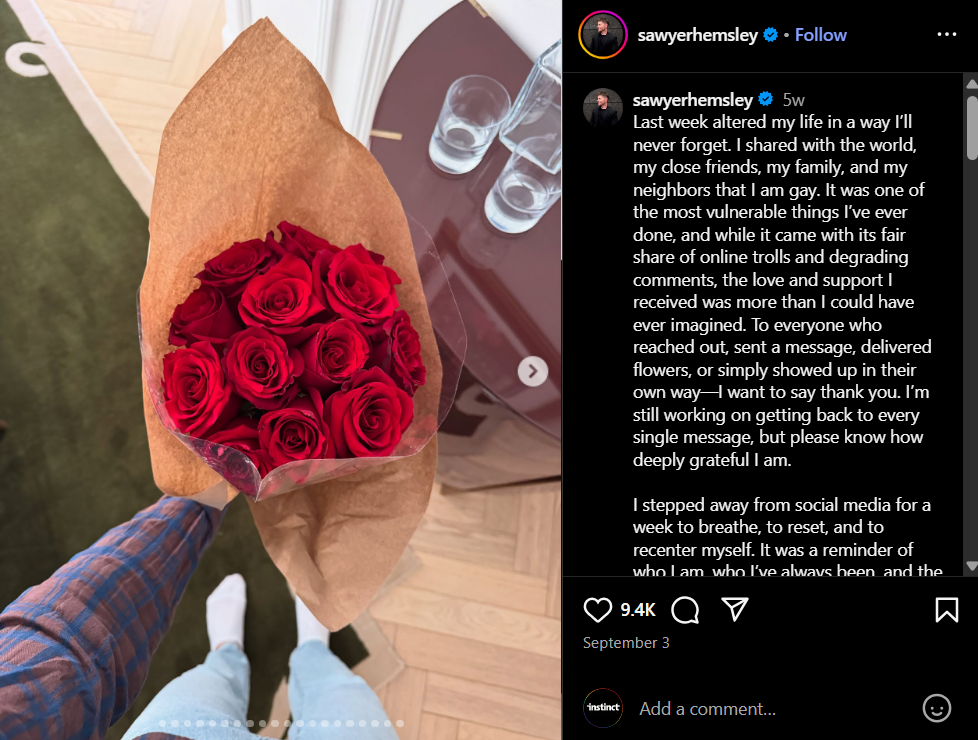Click scrollbar up arrow in caption
The image size is (978, 740).
tap(971, 84)
